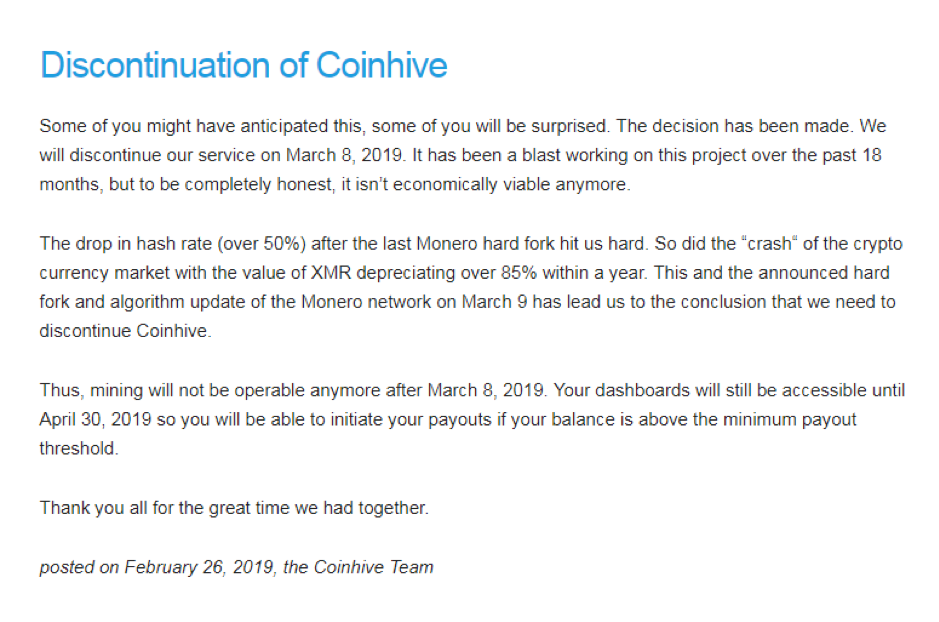Click 'Thank you all for the great time' line
This screenshot has height=622, width=939.
[234, 508]
